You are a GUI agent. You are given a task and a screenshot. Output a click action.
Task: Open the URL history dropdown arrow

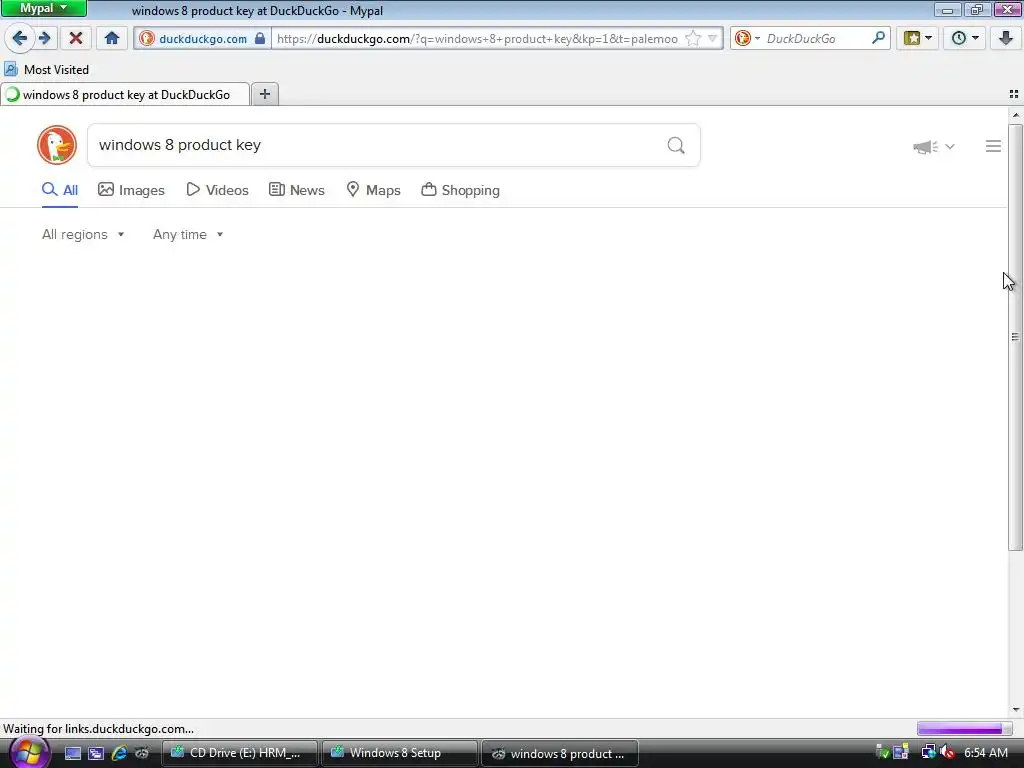pyautogui.click(x=712, y=39)
